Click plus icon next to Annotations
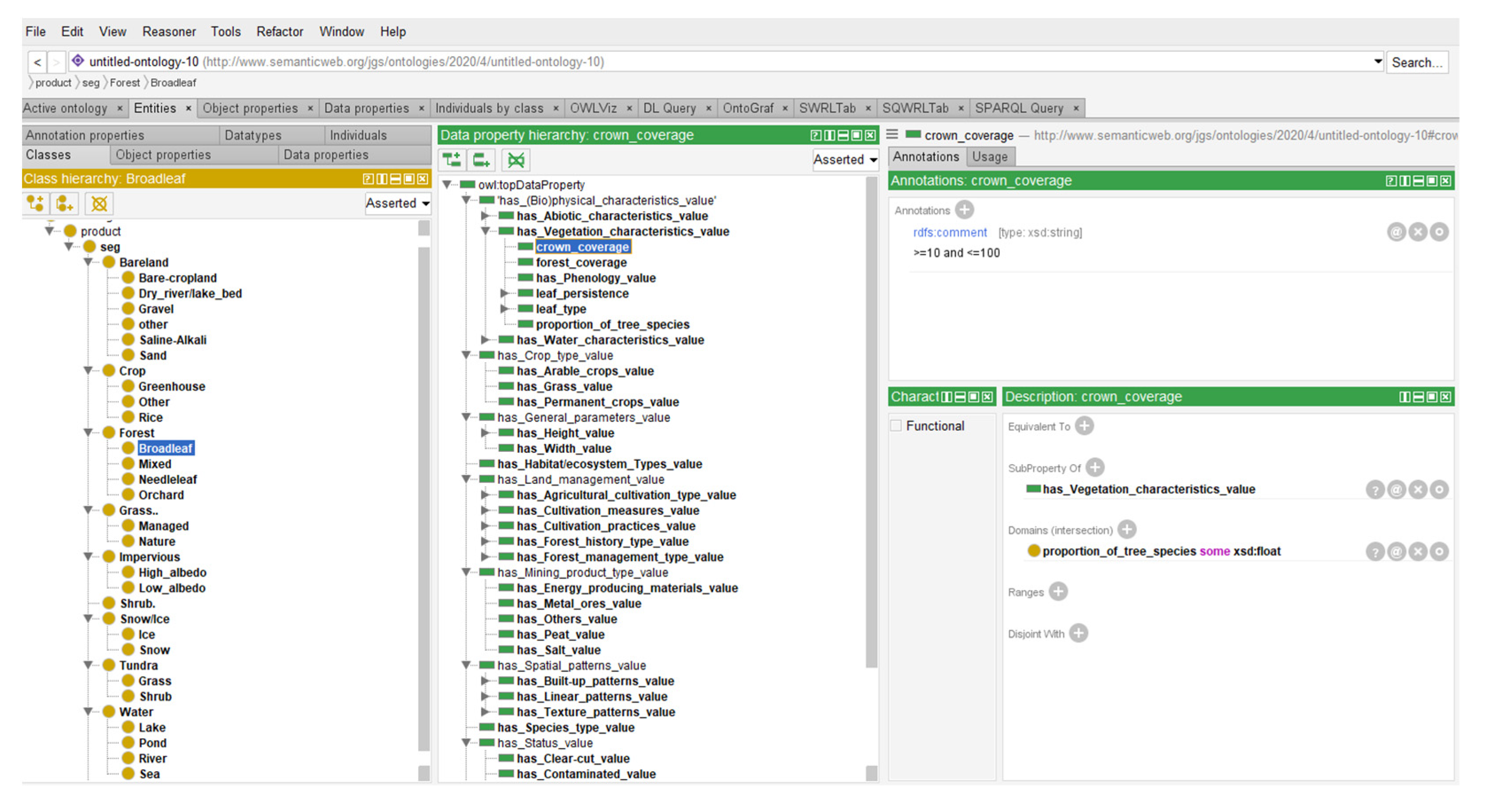The image size is (1492, 812). pyautogui.click(x=964, y=210)
